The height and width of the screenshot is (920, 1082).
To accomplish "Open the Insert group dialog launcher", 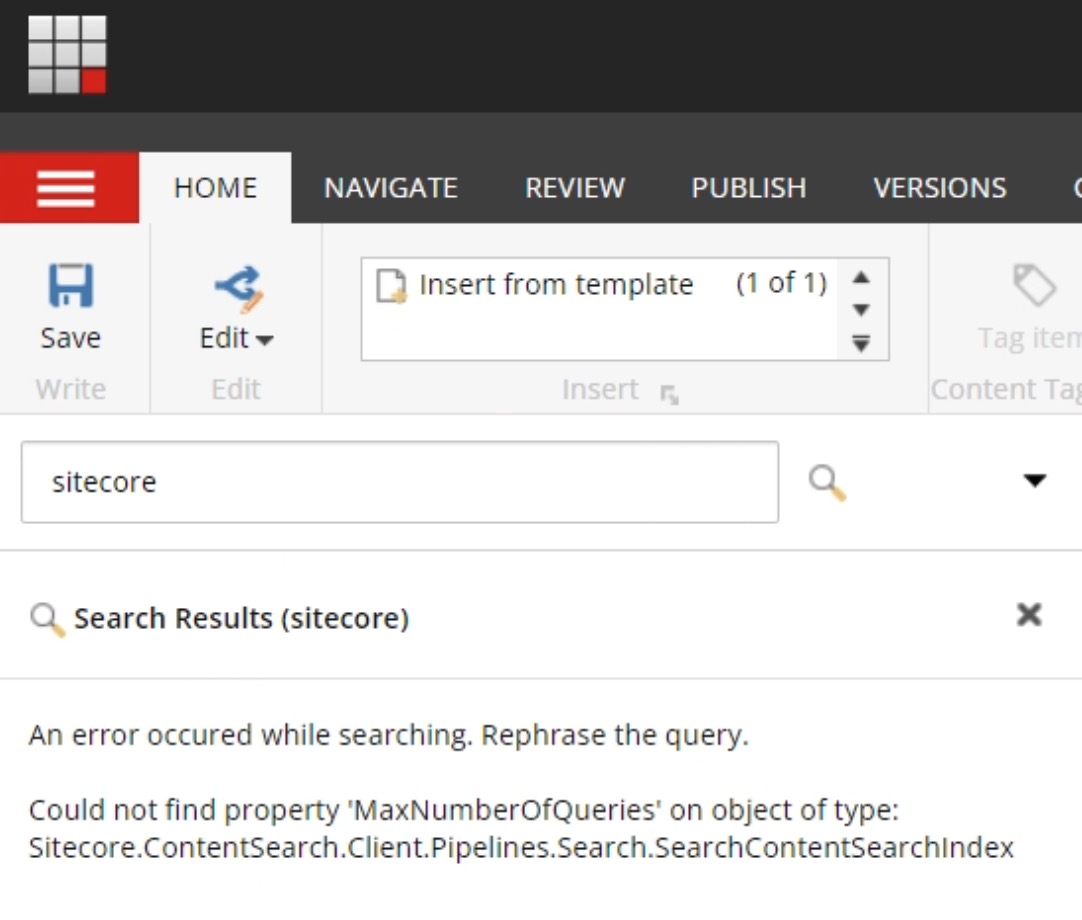I will point(669,396).
